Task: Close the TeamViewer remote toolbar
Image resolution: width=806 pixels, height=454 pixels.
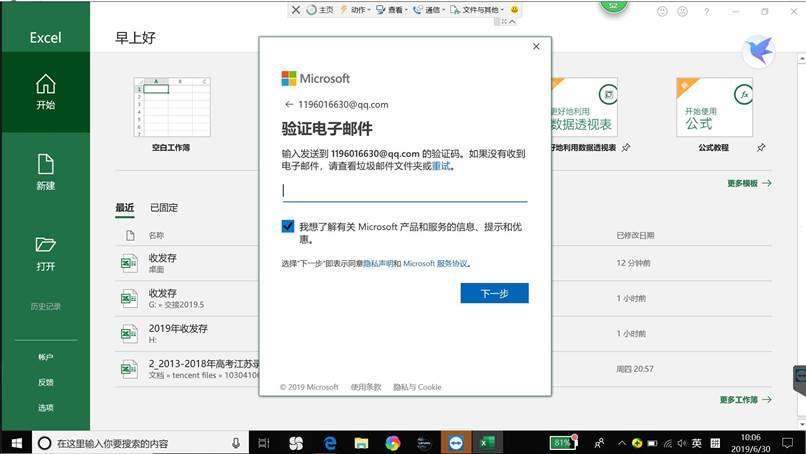Action: (x=296, y=10)
